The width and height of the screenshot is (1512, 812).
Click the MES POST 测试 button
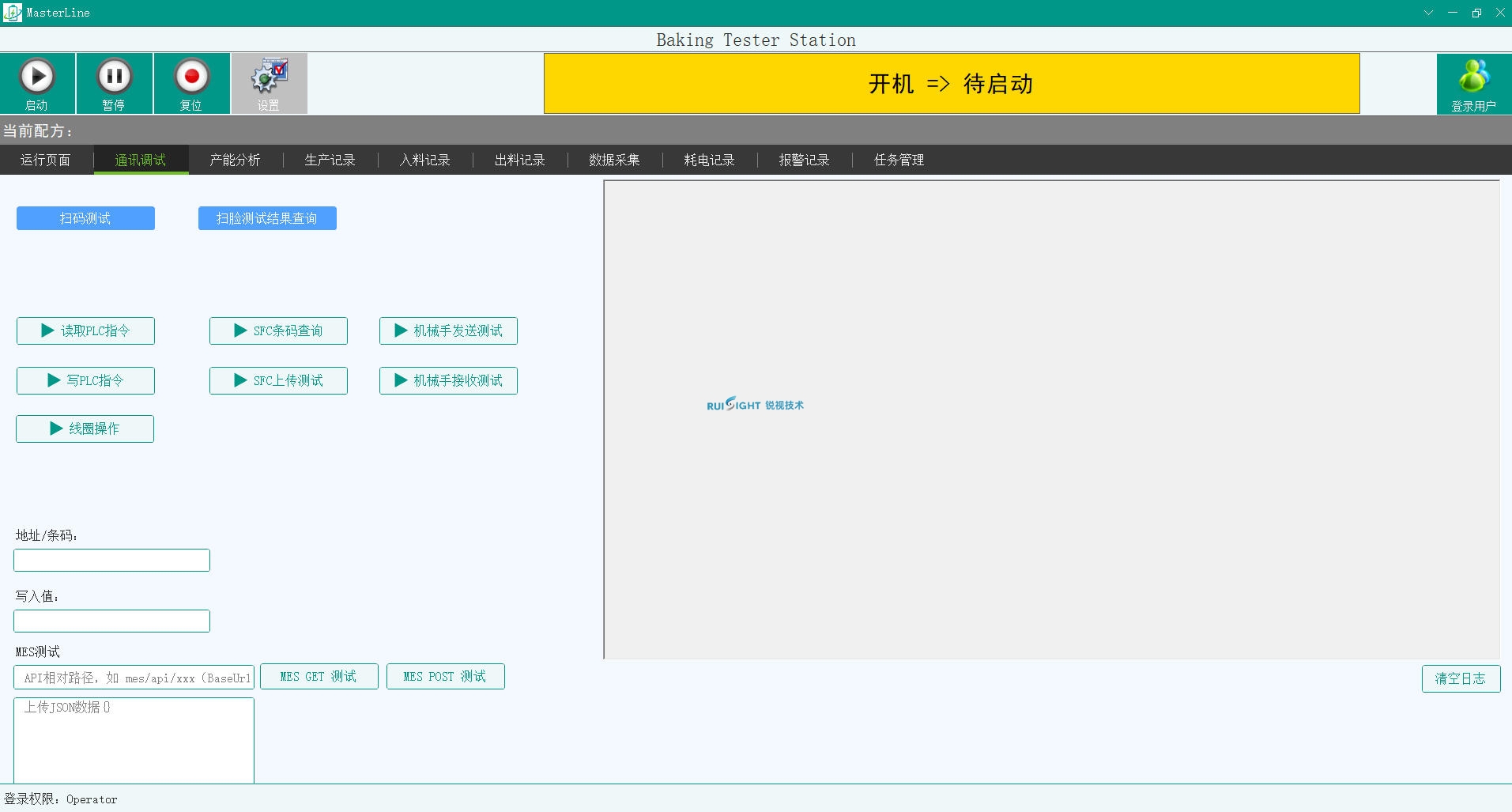[445, 677]
